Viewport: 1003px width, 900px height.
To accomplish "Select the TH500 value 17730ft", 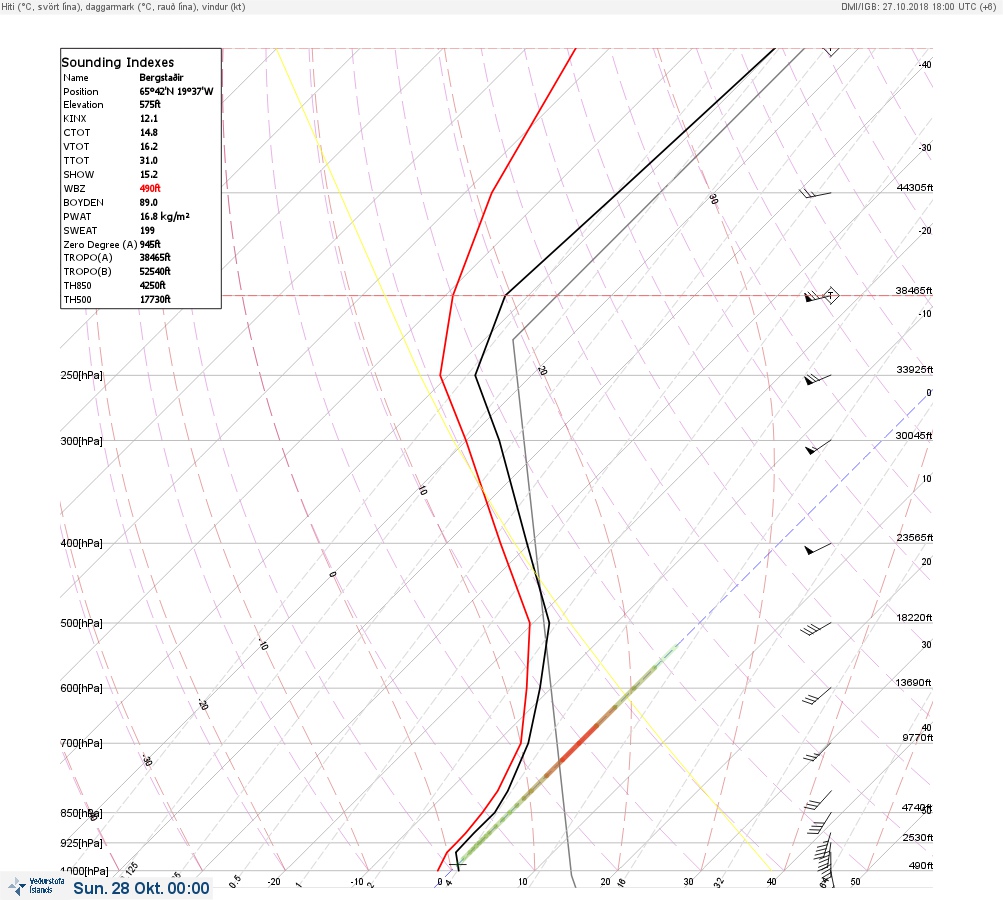I will click(155, 299).
